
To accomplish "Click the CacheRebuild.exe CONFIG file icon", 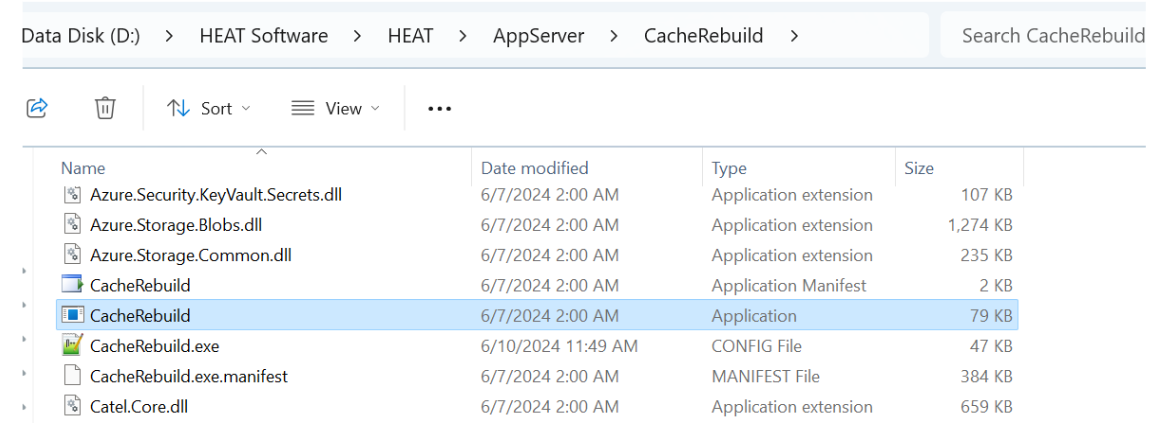I will (x=72, y=346).
